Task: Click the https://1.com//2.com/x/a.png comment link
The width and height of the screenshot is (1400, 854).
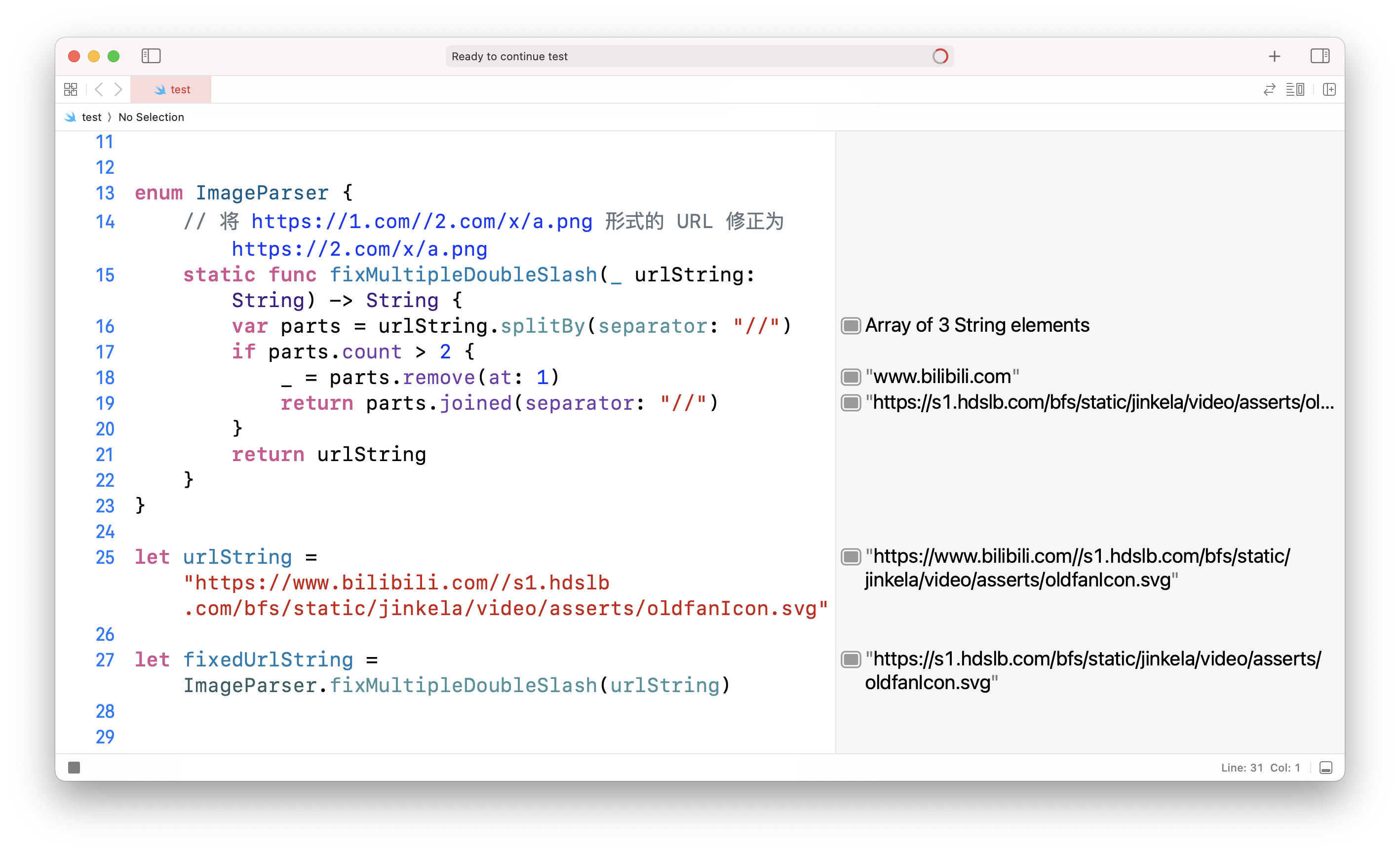Action: coord(422,221)
